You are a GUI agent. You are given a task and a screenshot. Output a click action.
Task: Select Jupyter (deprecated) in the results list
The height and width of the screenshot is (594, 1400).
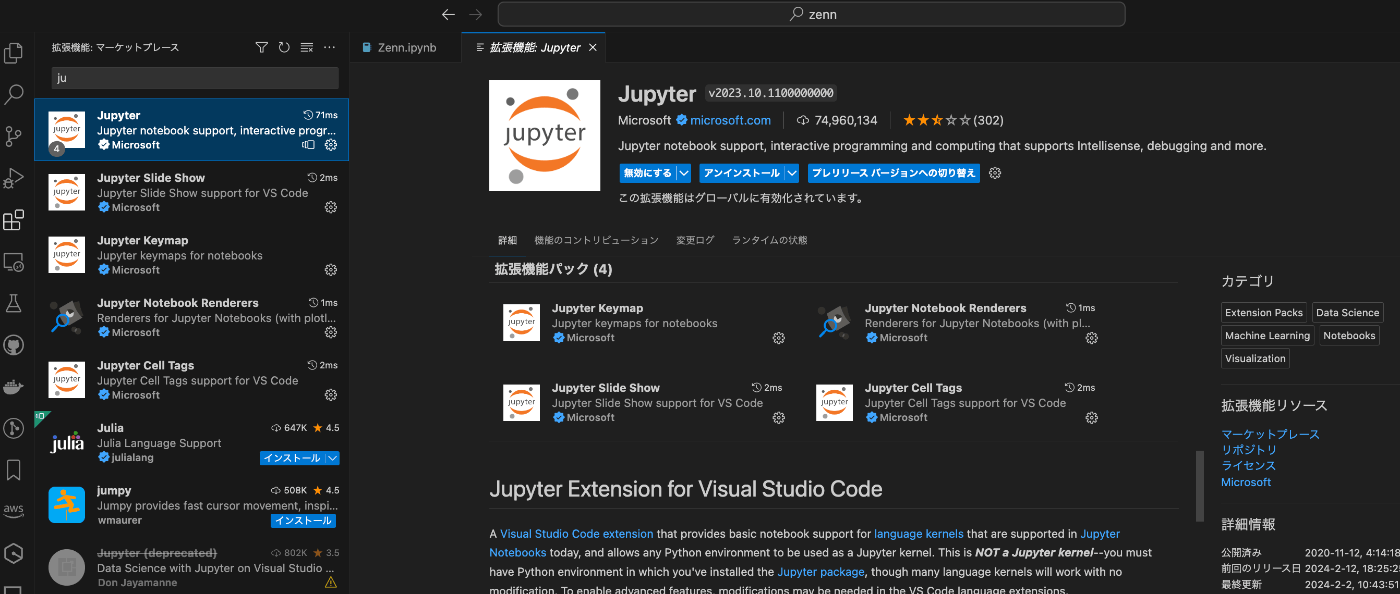point(191,567)
